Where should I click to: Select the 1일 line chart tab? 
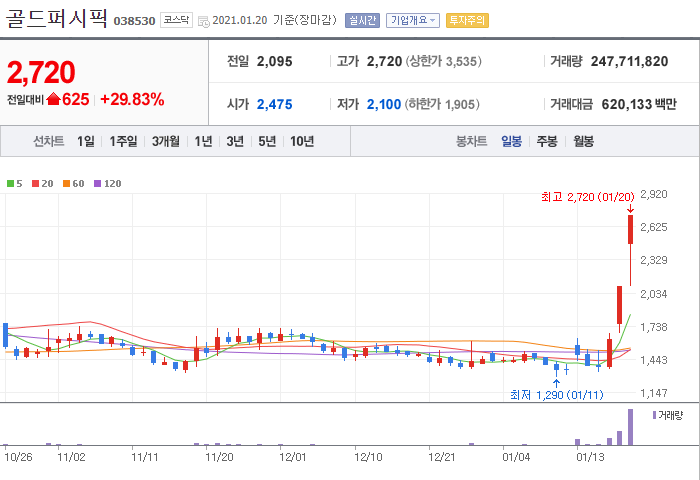86,142
